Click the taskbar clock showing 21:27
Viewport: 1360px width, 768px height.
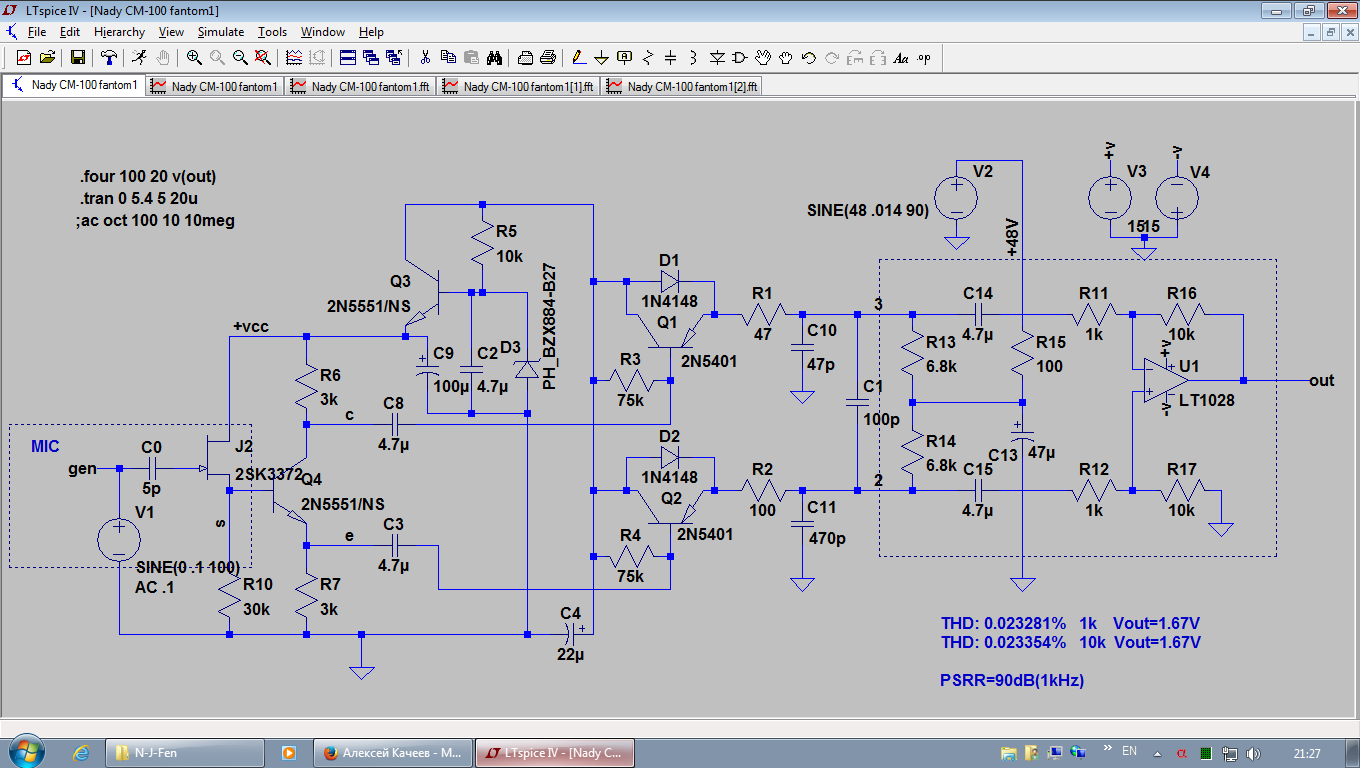click(x=1307, y=752)
